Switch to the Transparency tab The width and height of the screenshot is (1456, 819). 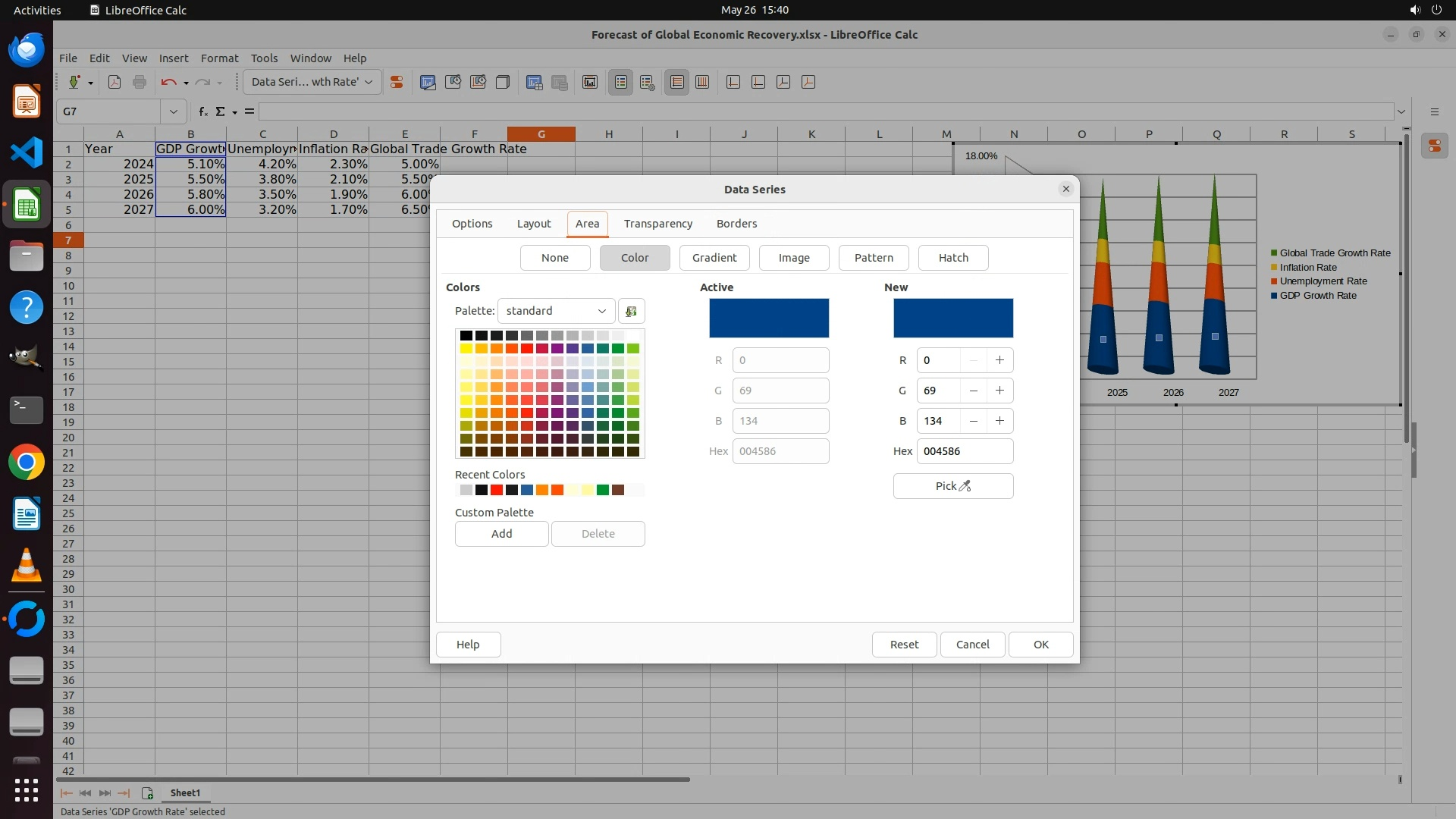point(657,224)
